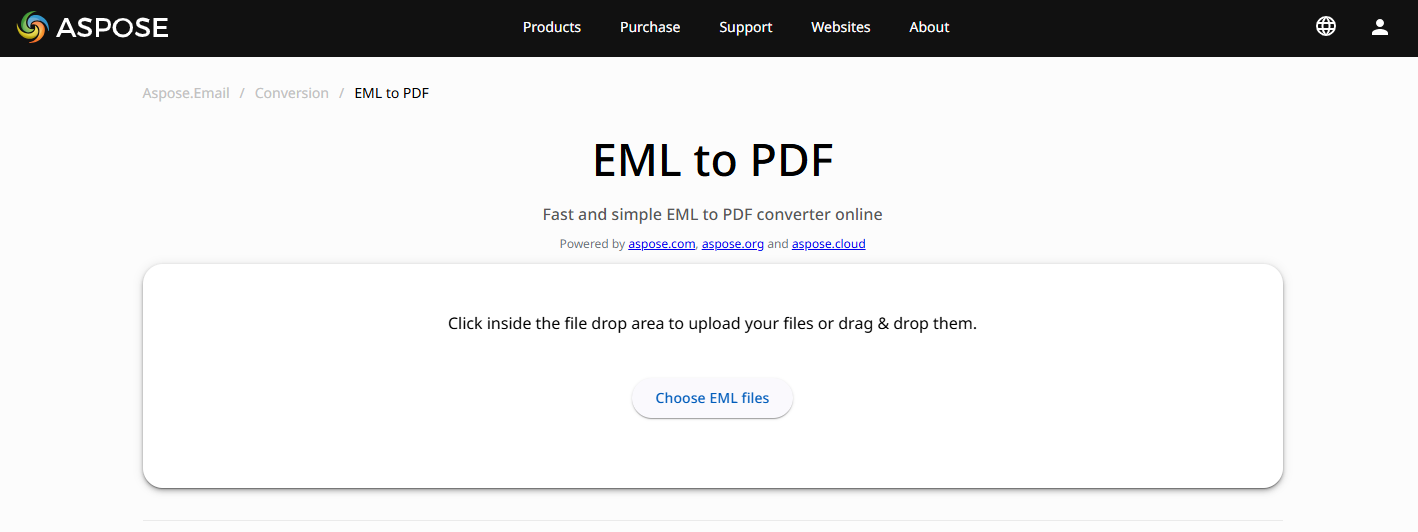Open the About menu

(929, 27)
